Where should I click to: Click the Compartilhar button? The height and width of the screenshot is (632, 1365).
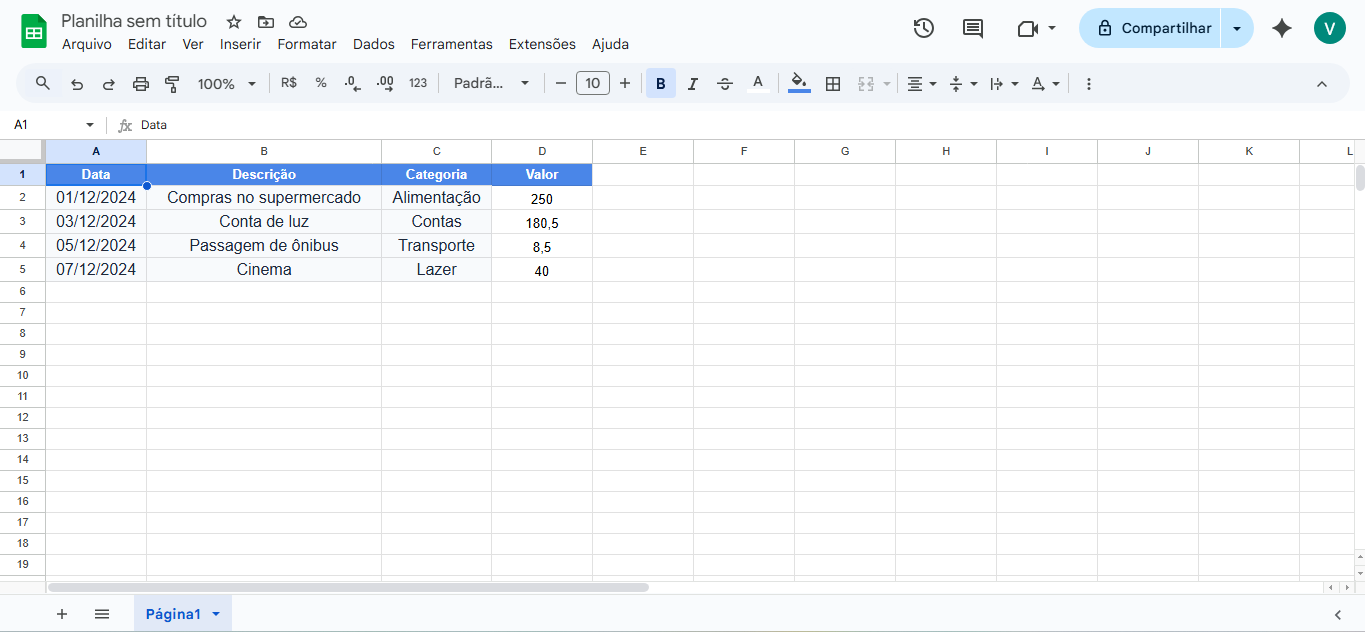pos(1153,28)
